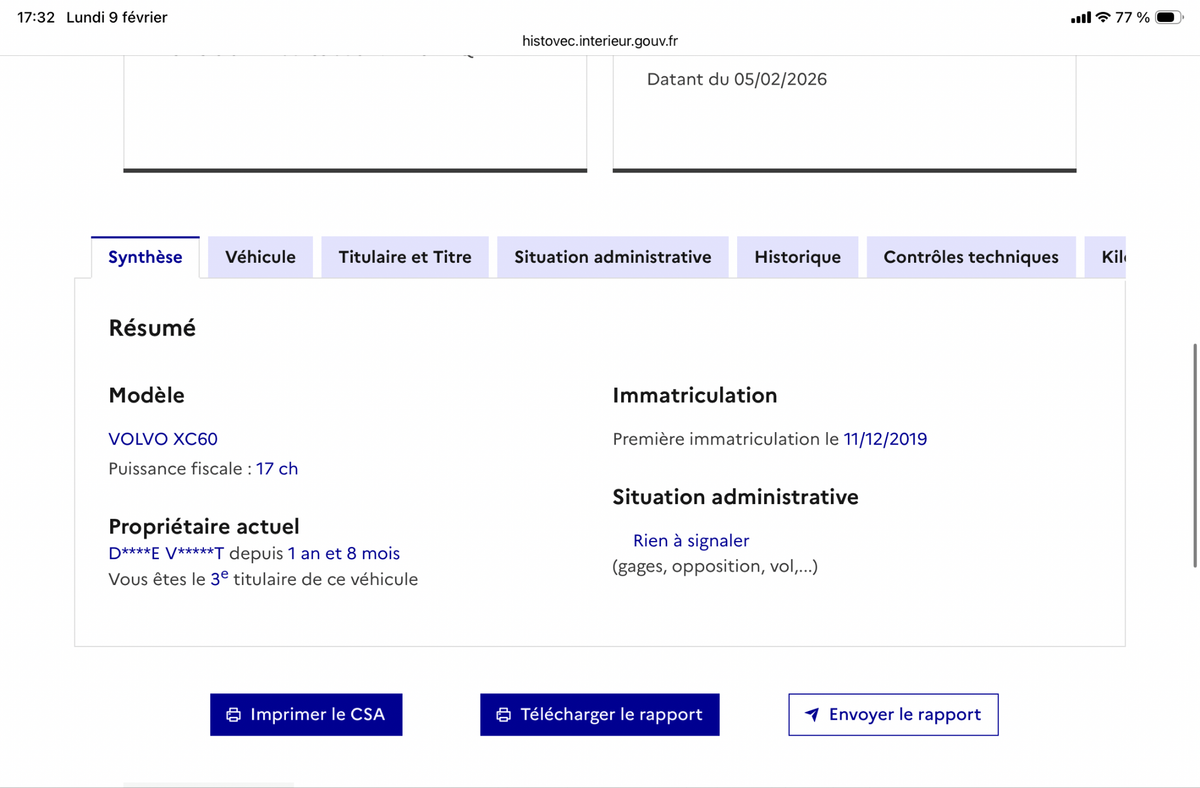The width and height of the screenshot is (1200, 788).
Task: Tap the paper-plane icon on Envoyer le rapport
Action: pyautogui.click(x=812, y=715)
